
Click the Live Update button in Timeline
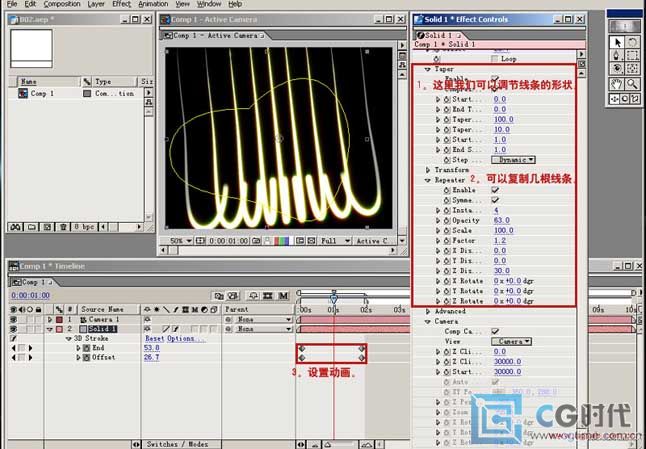[218, 296]
